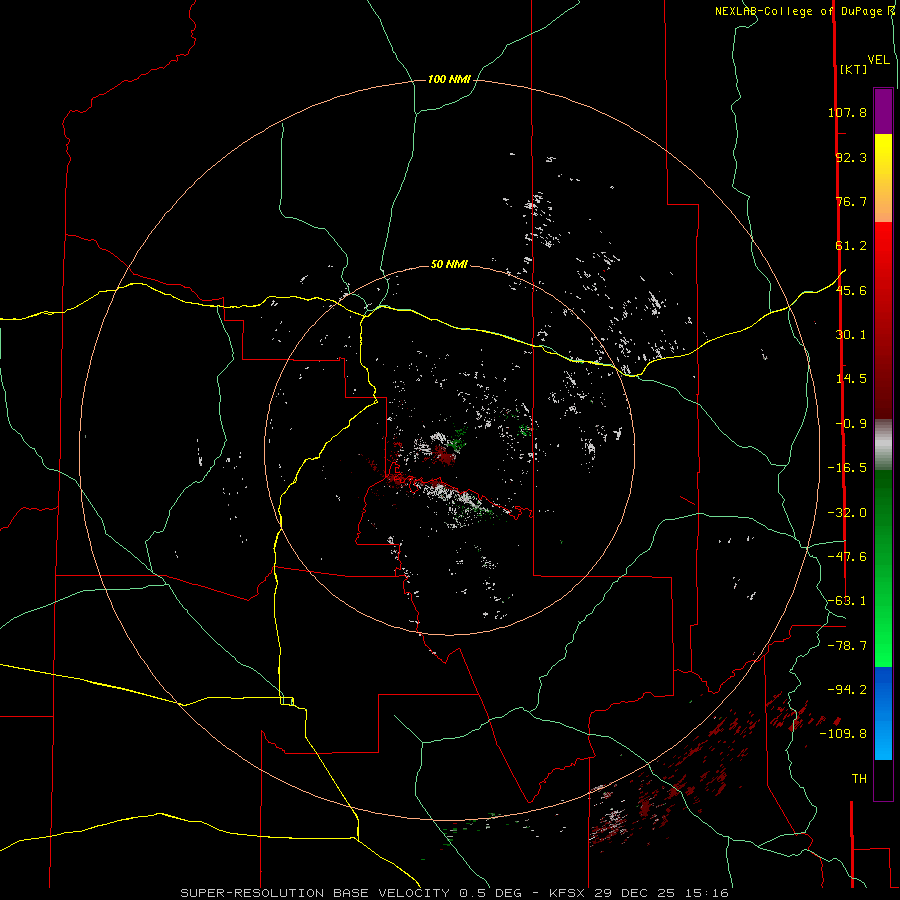This screenshot has width=900, height=900.
Task: Click the gray zero-velocity segment of color bar
Action: [x=883, y=445]
